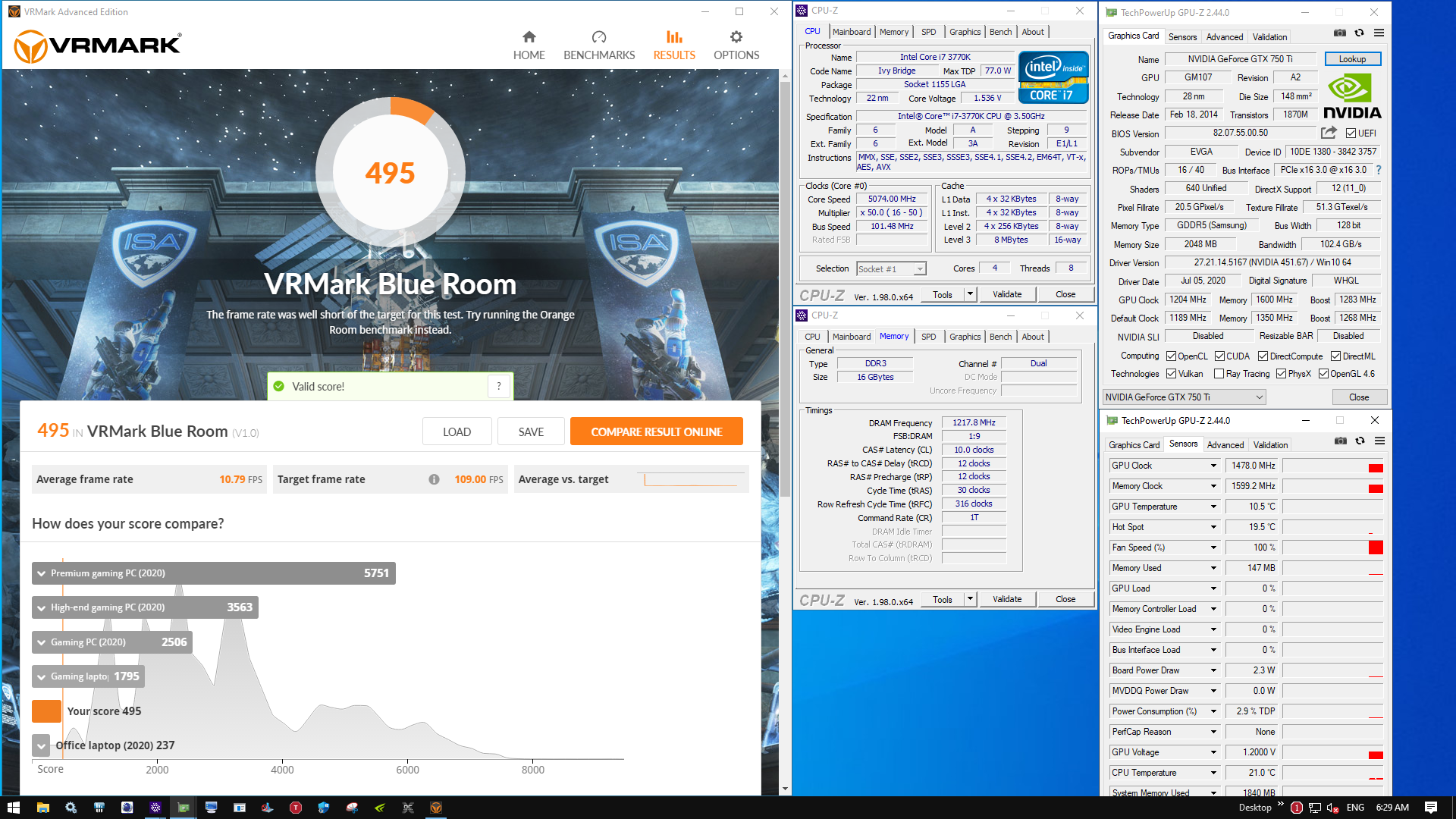Viewport: 1456px width, 819px height.
Task: Open the Windows Start menu
Action: pyautogui.click(x=13, y=808)
